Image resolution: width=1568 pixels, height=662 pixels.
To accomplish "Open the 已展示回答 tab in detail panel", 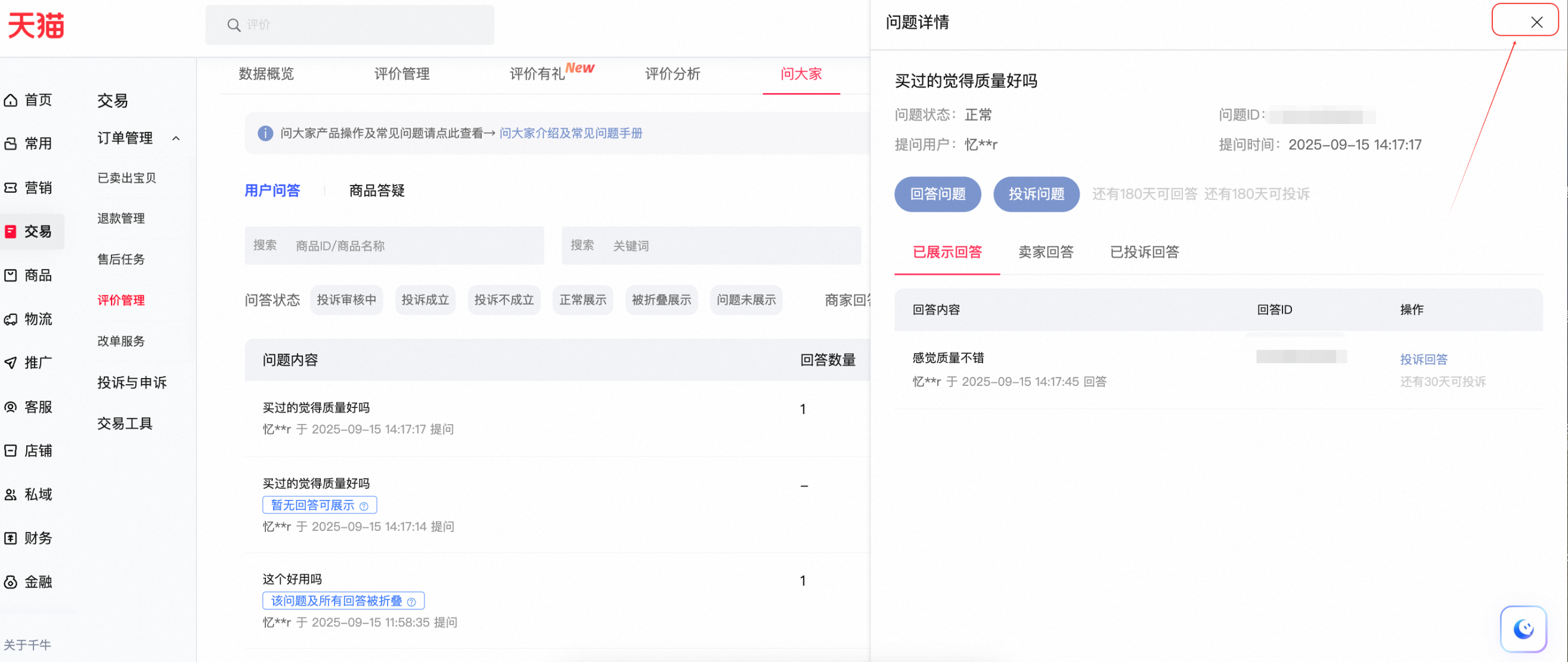I will click(x=947, y=252).
